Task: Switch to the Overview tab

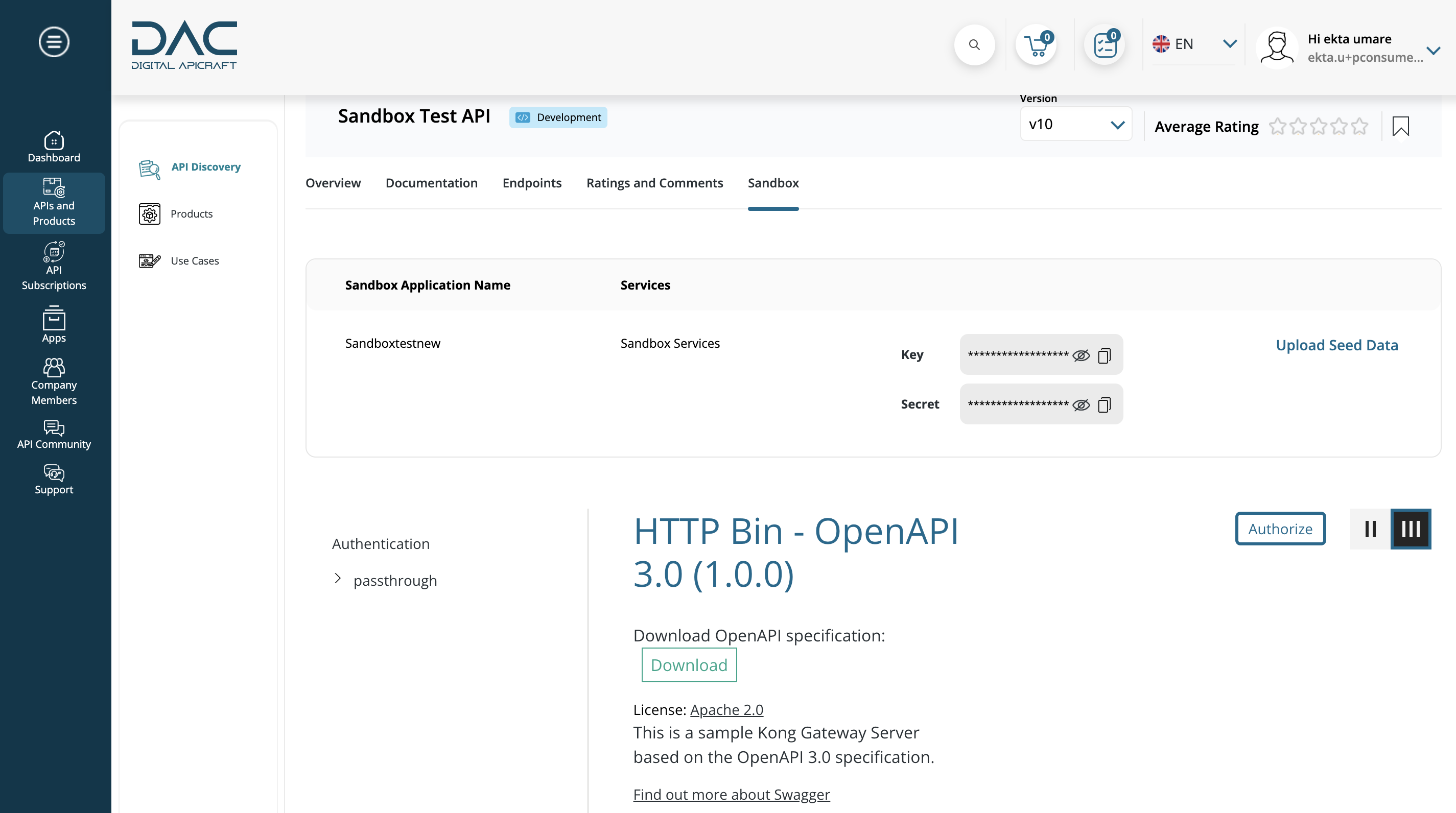Action: click(x=333, y=183)
